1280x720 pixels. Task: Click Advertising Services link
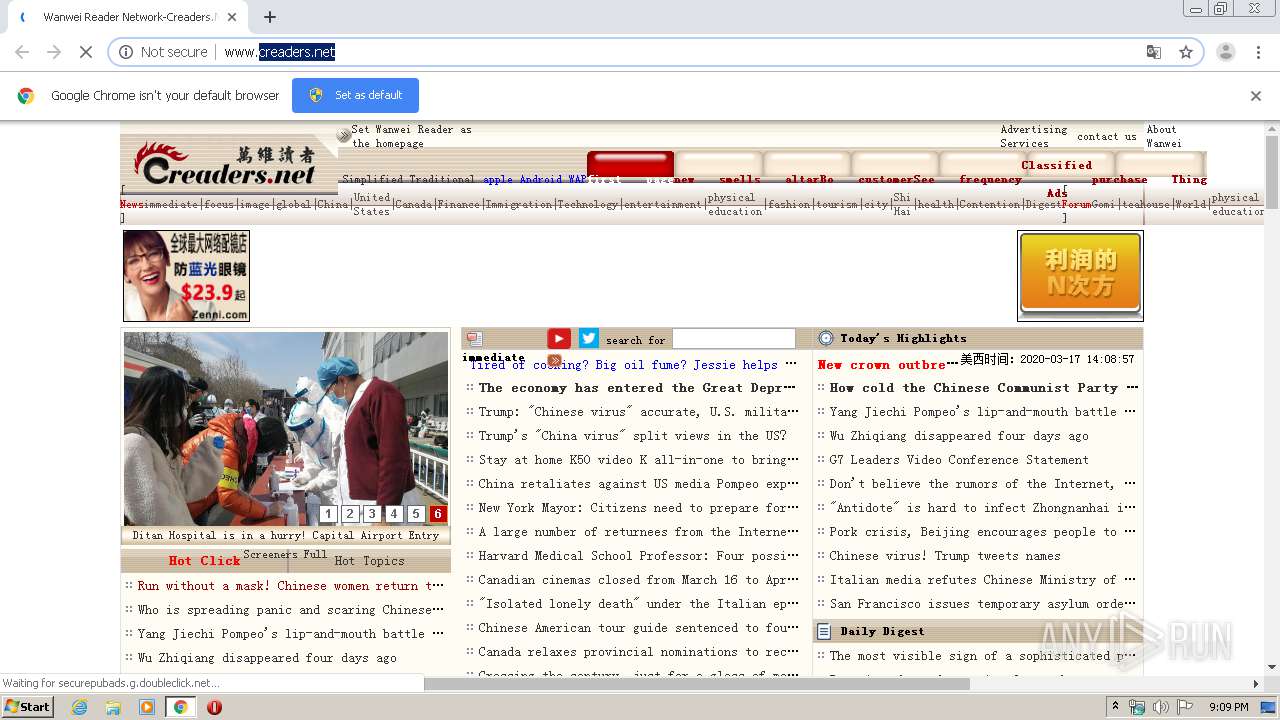pyautogui.click(x=1033, y=136)
